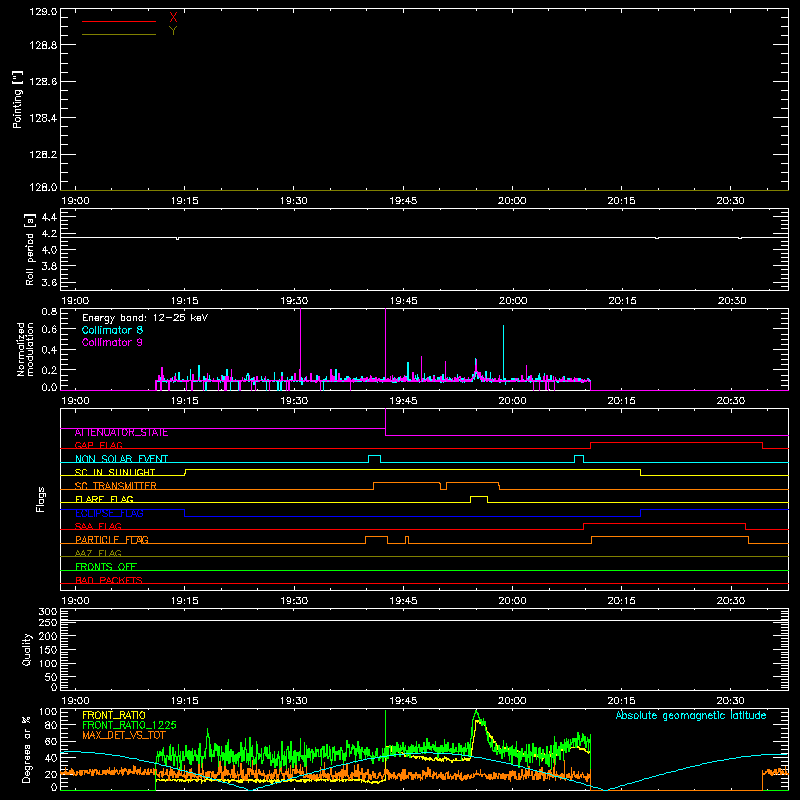Click the ATTENUATOR_STATE drop near 19:43
The width and height of the screenshot is (800, 800).
pos(385,422)
